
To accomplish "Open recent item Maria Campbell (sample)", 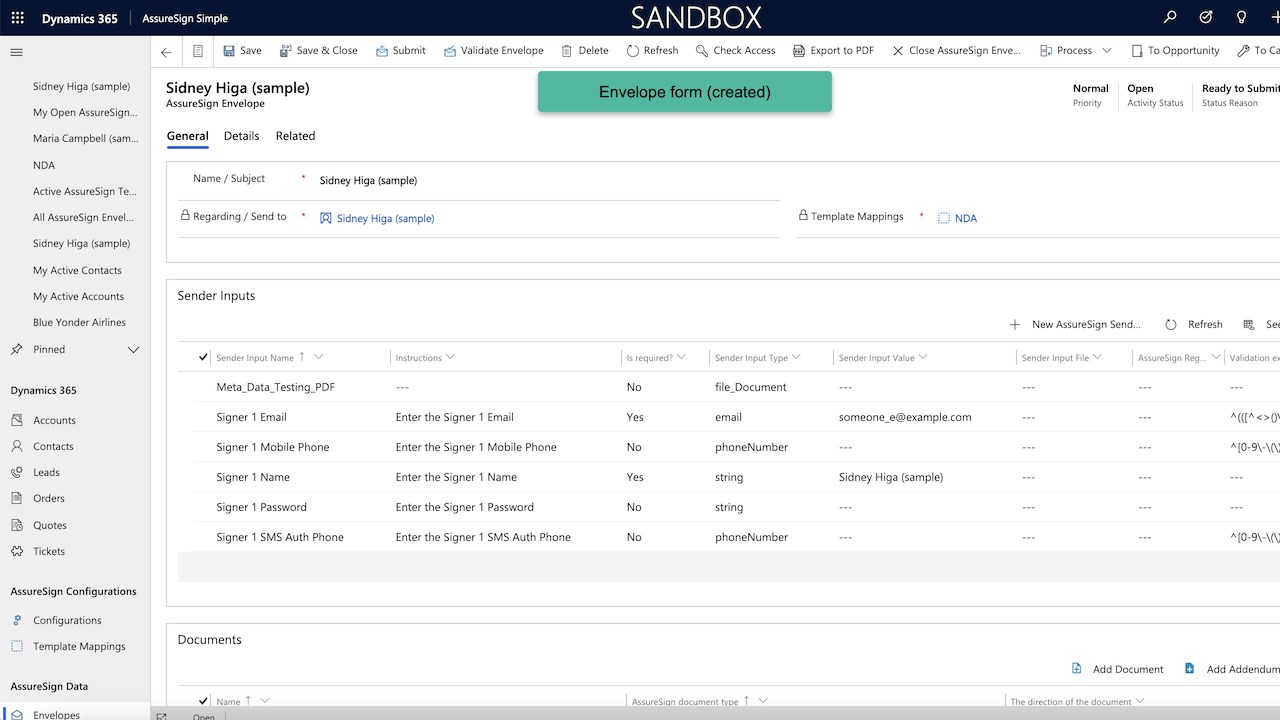I will click(86, 139).
